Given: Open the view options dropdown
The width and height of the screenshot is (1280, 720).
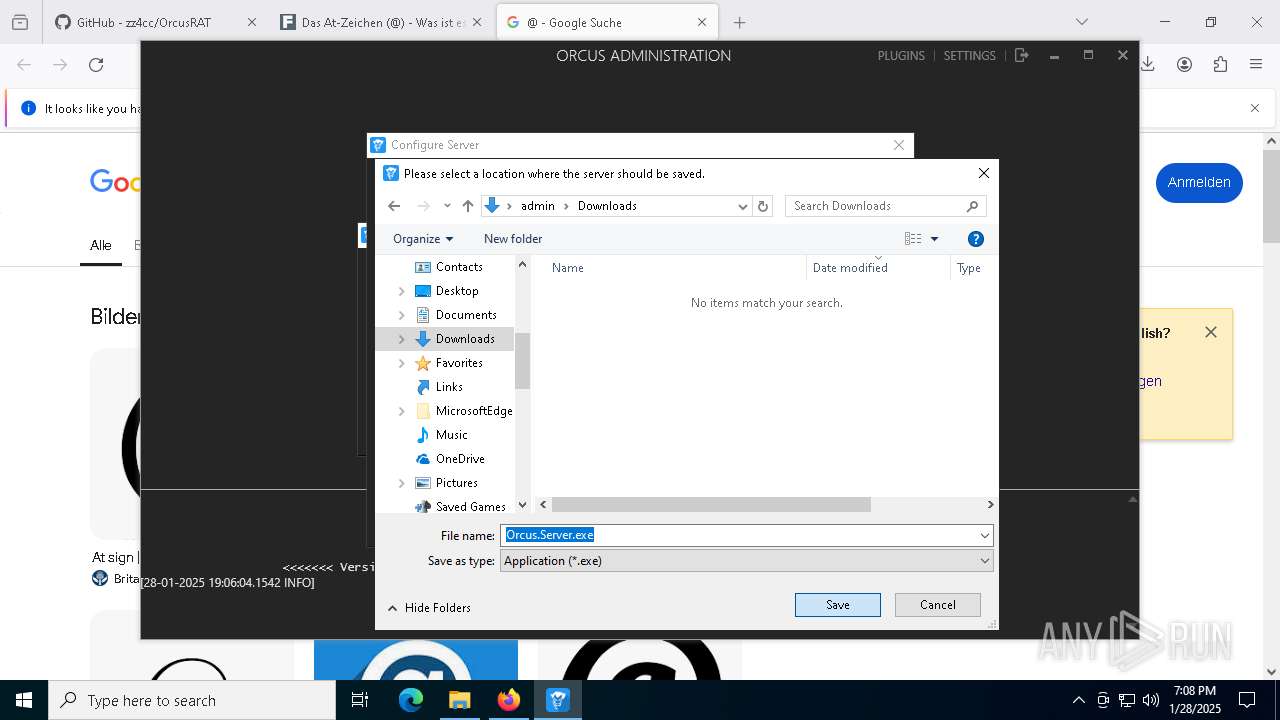Looking at the screenshot, I should click(935, 239).
